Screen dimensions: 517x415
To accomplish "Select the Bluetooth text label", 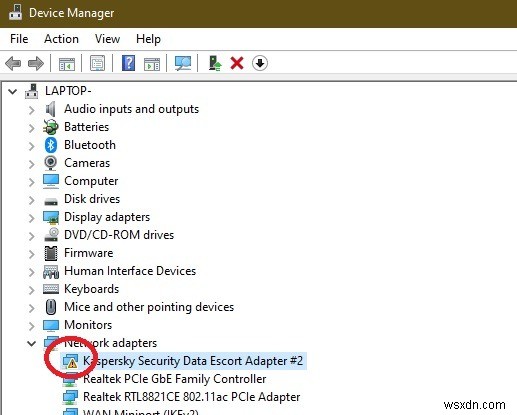I will coord(90,145).
